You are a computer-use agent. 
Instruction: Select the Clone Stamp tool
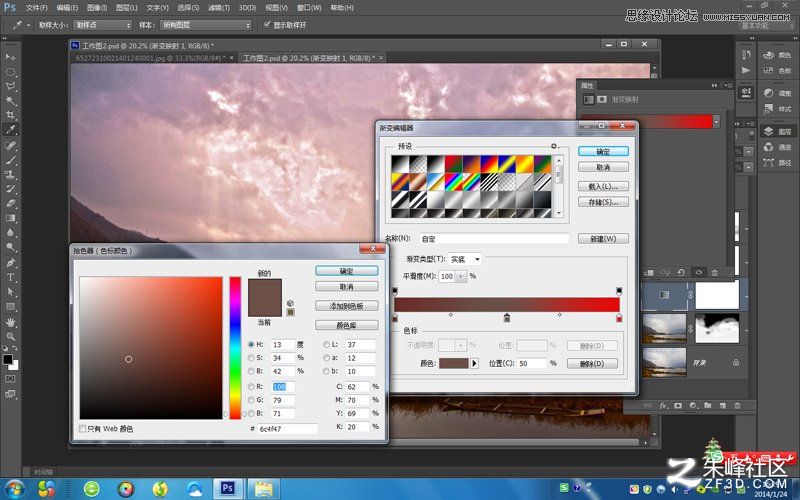point(10,174)
